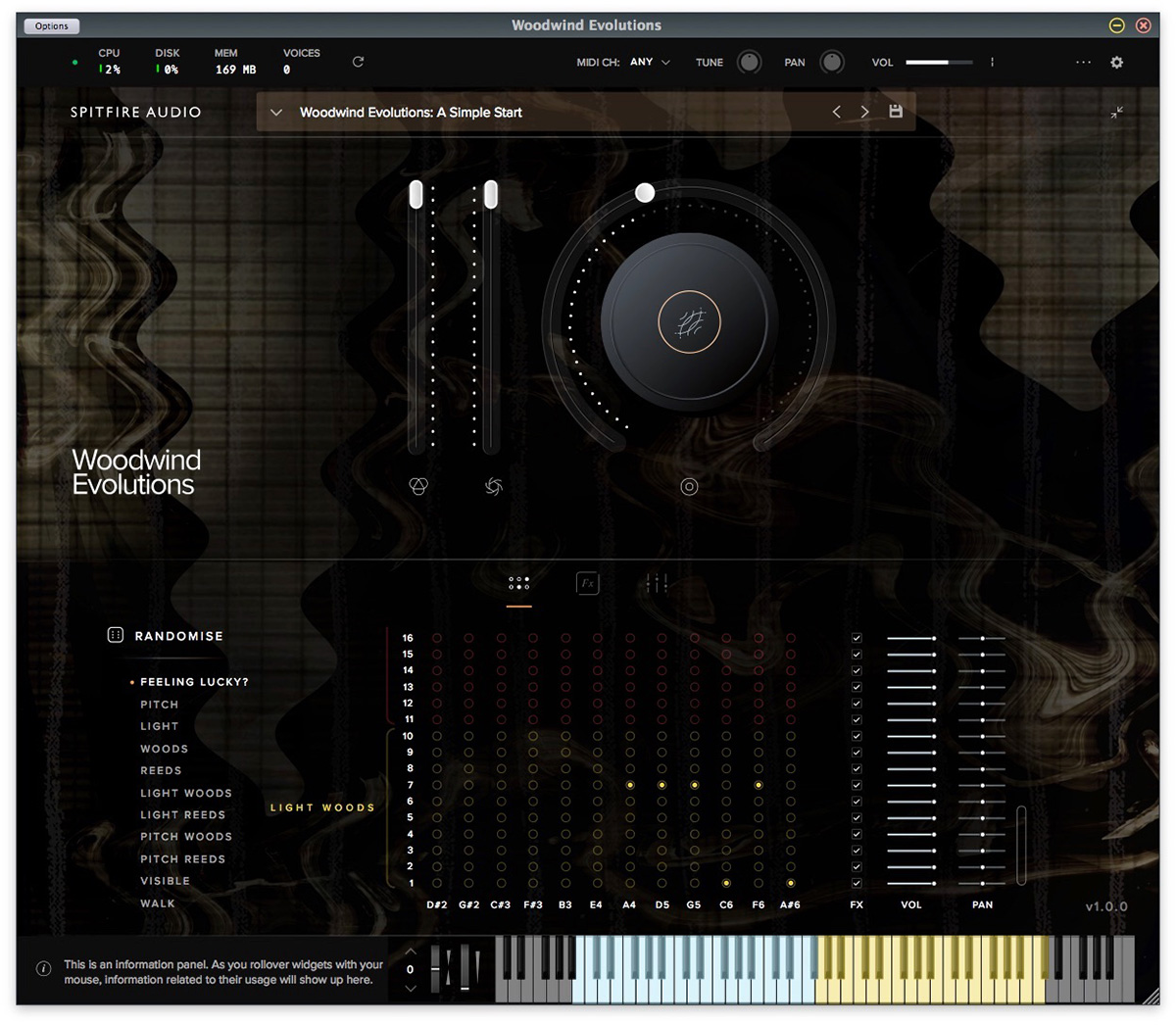Open the Fx effects tab icon

click(x=588, y=582)
